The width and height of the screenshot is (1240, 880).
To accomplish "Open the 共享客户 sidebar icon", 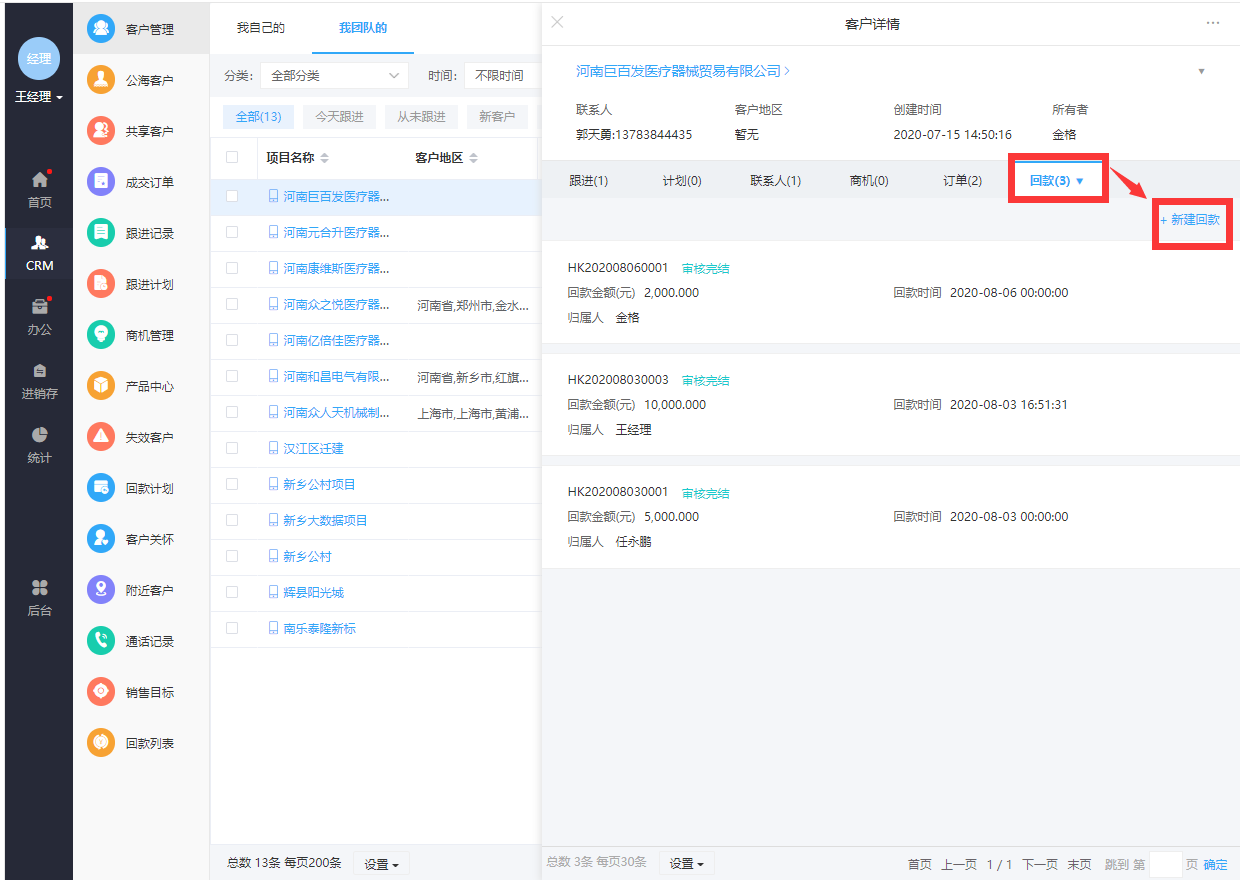I will point(100,130).
